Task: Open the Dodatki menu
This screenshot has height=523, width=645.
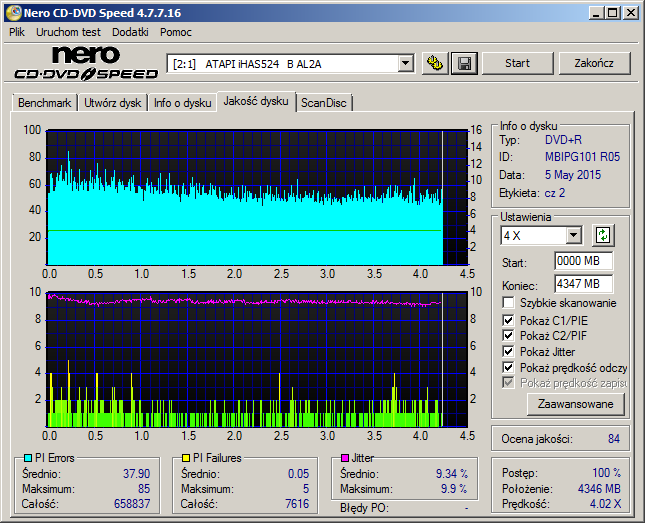Action: tap(130, 32)
